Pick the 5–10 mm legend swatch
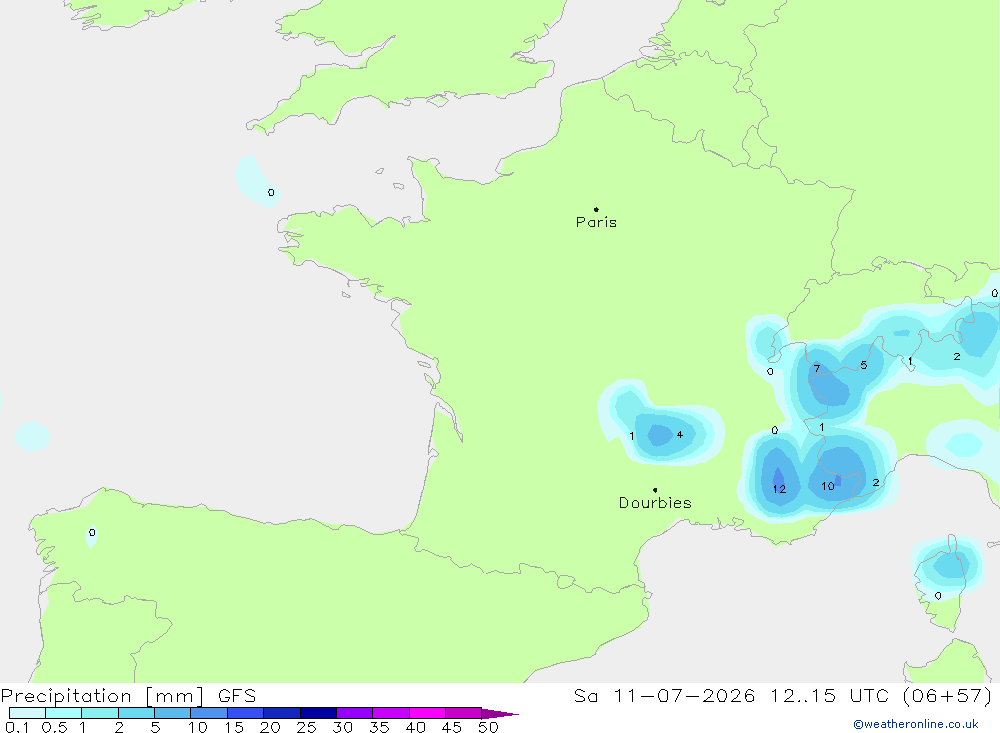Screen dimensions: 1000x733 (173, 713)
